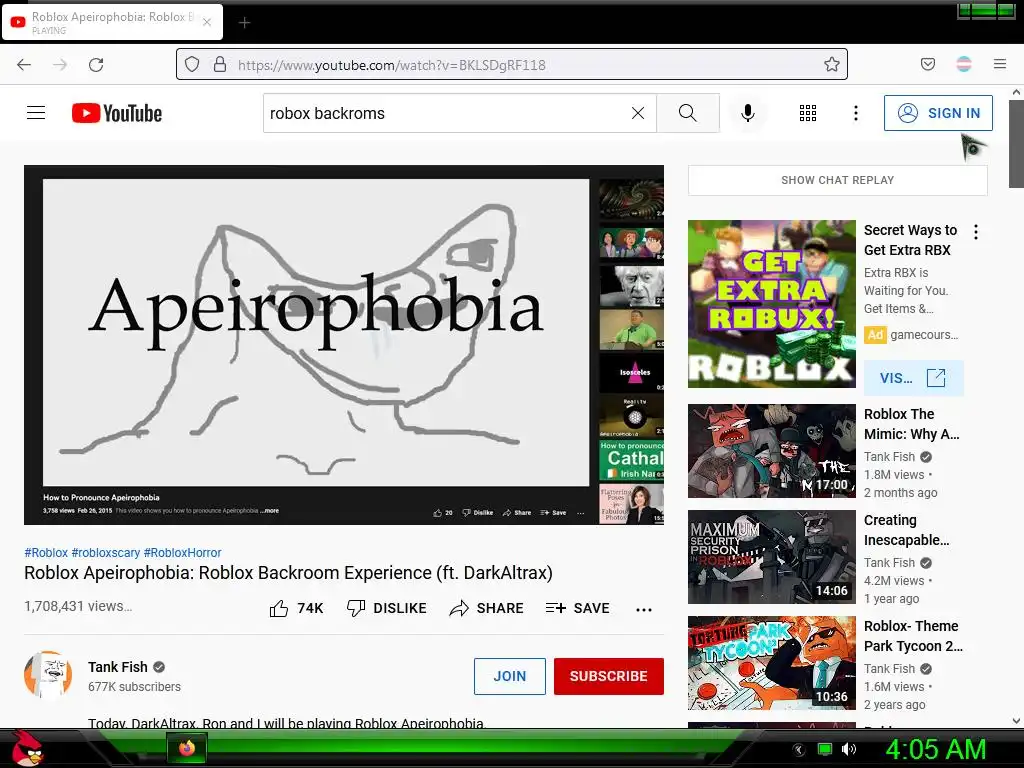
Task: Expand the hidden tray icons arrow
Action: [799, 749]
